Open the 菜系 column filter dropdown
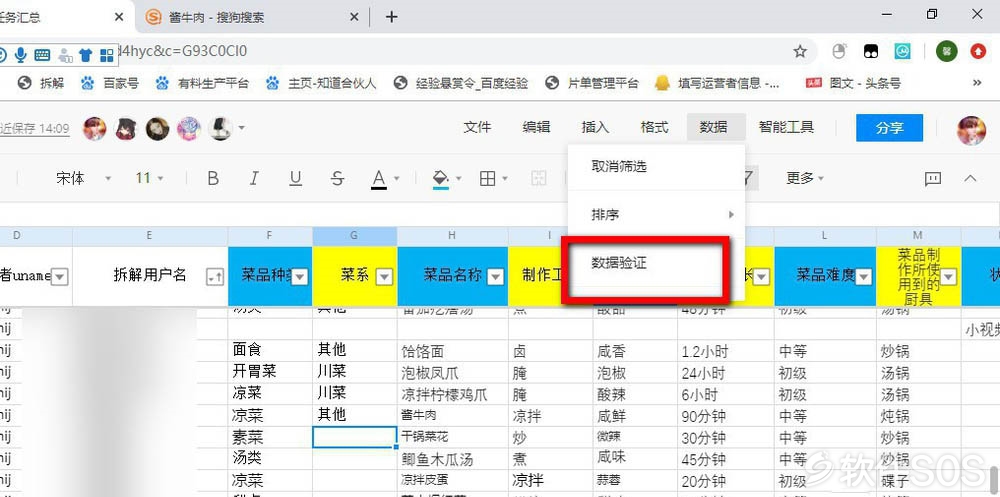The width and height of the screenshot is (1000, 497). (384, 276)
